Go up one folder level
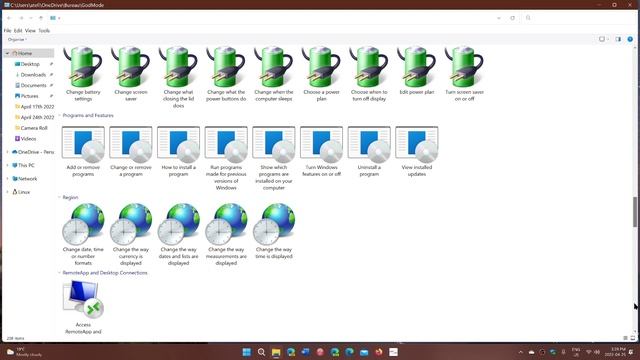Viewport: 640px width, 360px height. click(41, 18)
